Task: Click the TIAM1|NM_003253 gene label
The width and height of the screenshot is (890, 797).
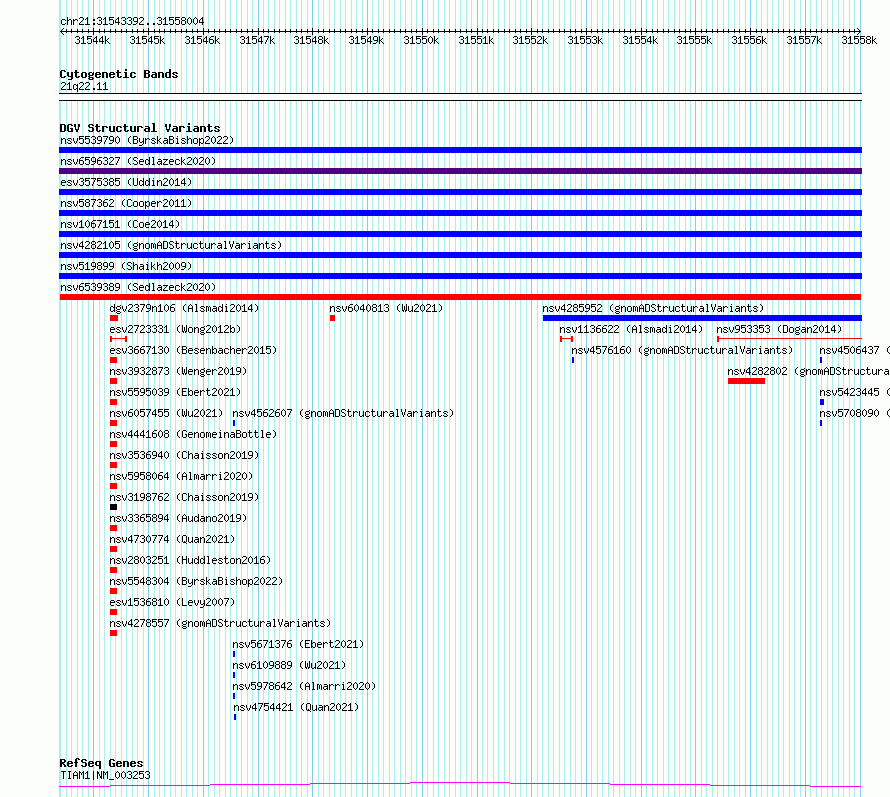Action: tap(105, 775)
